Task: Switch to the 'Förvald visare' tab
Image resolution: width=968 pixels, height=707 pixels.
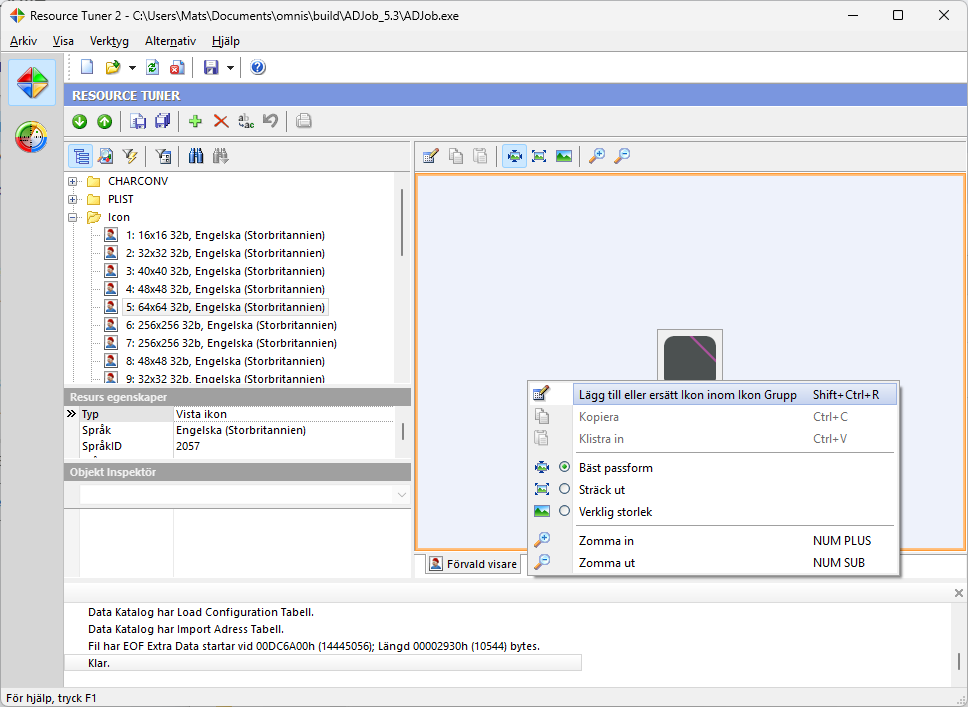Action: pos(474,564)
